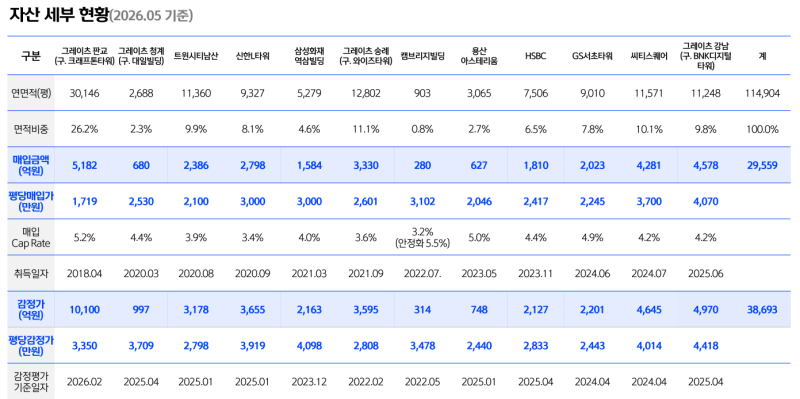
Task: Select the per-pyeong appraisal '3,350'
Action: [85, 345]
